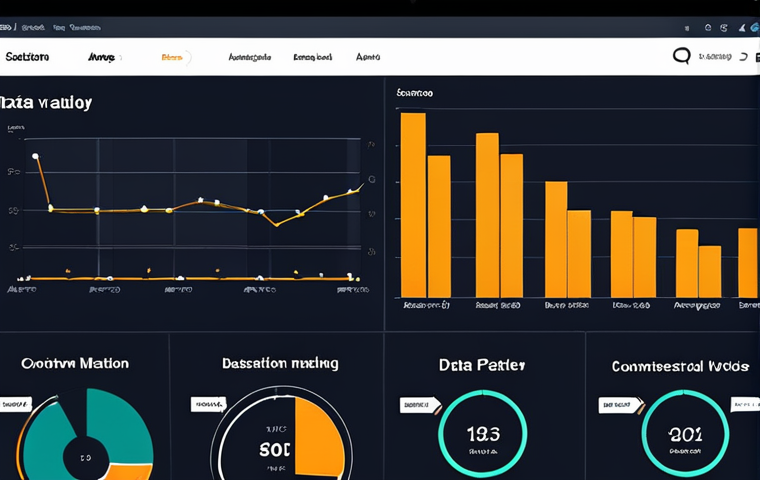Click the search icon in the white navigation bar

pyautogui.click(x=681, y=56)
